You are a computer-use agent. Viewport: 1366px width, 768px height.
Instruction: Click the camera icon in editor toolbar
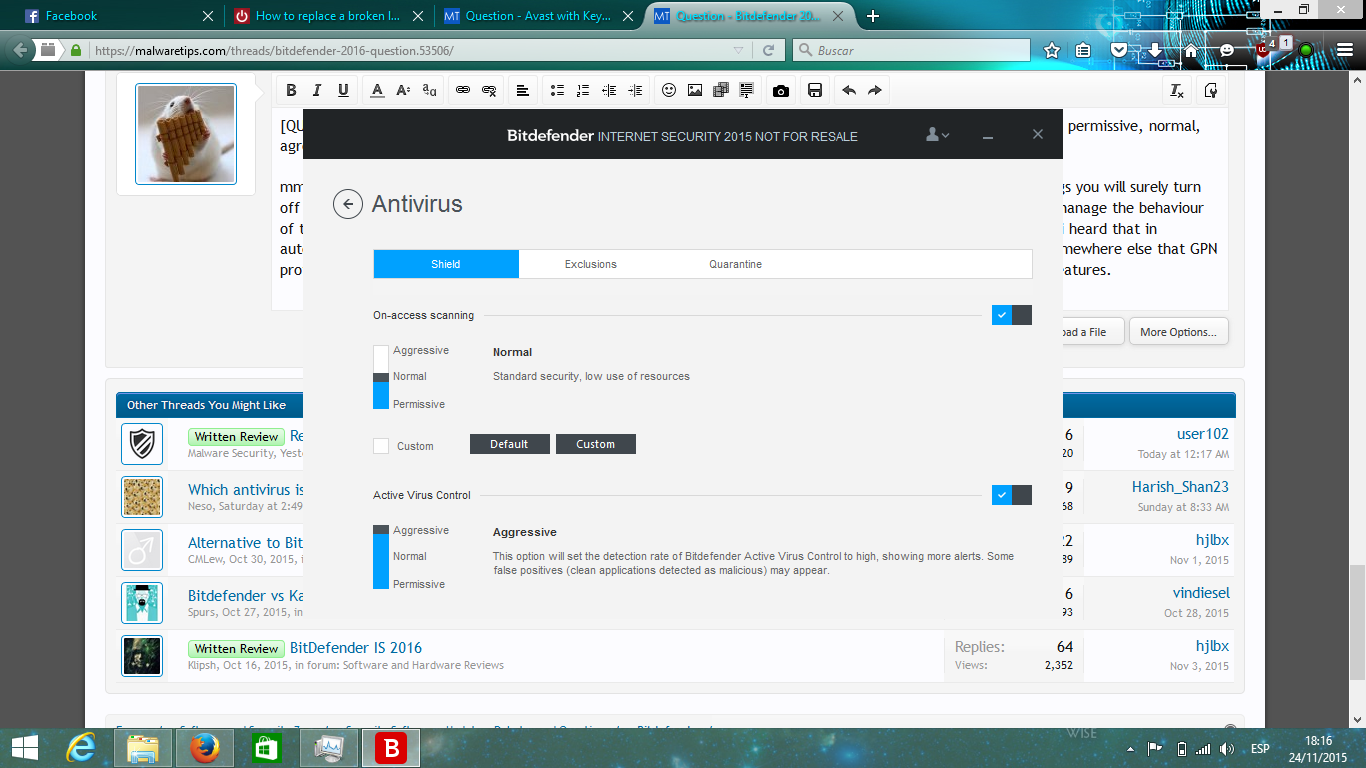[781, 90]
